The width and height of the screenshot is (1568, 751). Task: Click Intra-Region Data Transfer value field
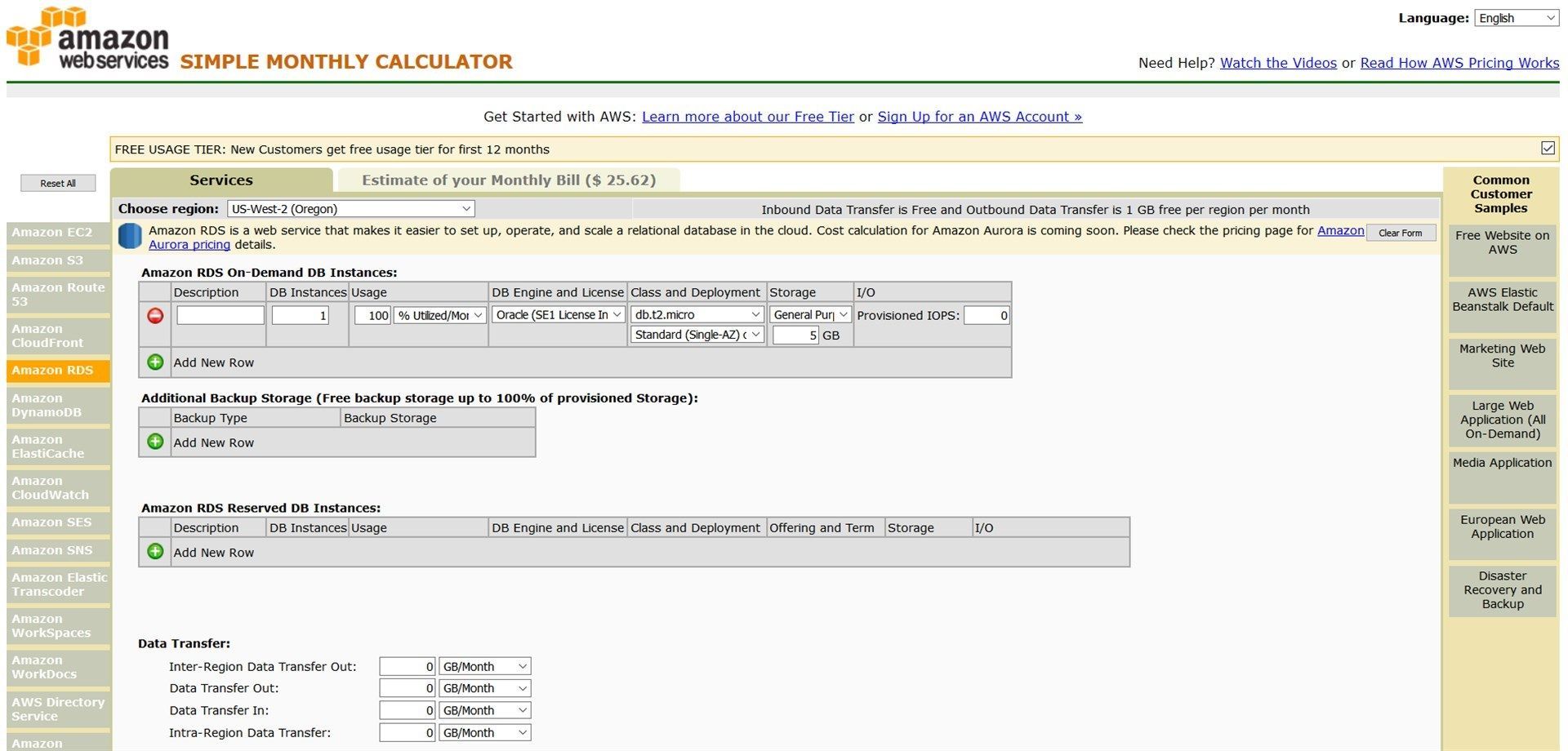tap(408, 733)
